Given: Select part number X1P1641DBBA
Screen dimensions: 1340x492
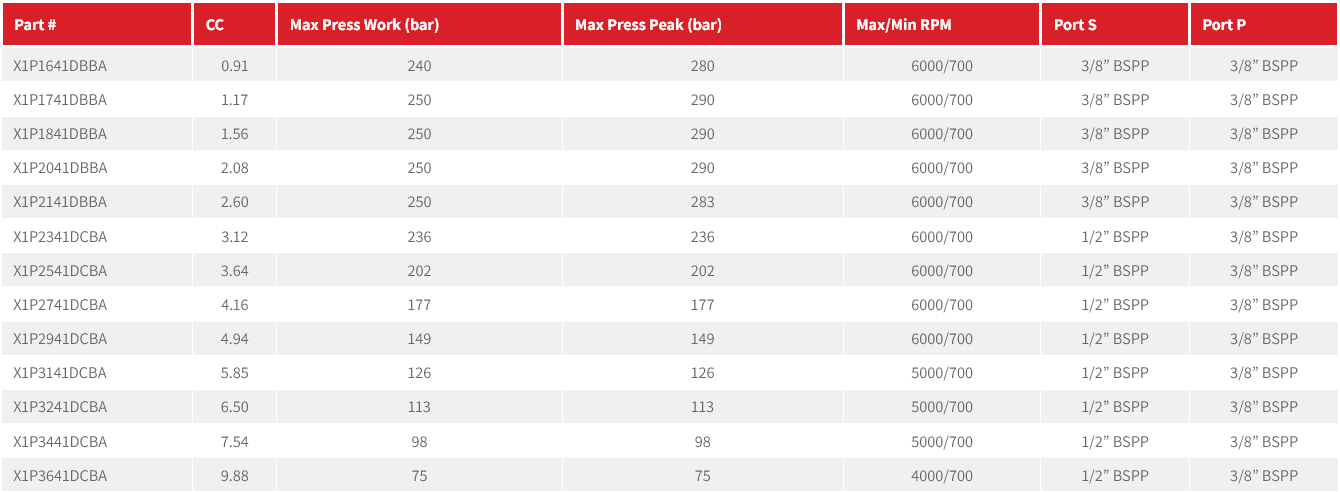Looking at the screenshot, I should coord(60,66).
